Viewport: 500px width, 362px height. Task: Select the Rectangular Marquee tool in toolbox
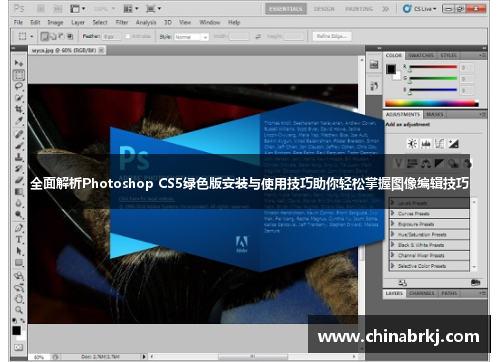(x=19, y=75)
